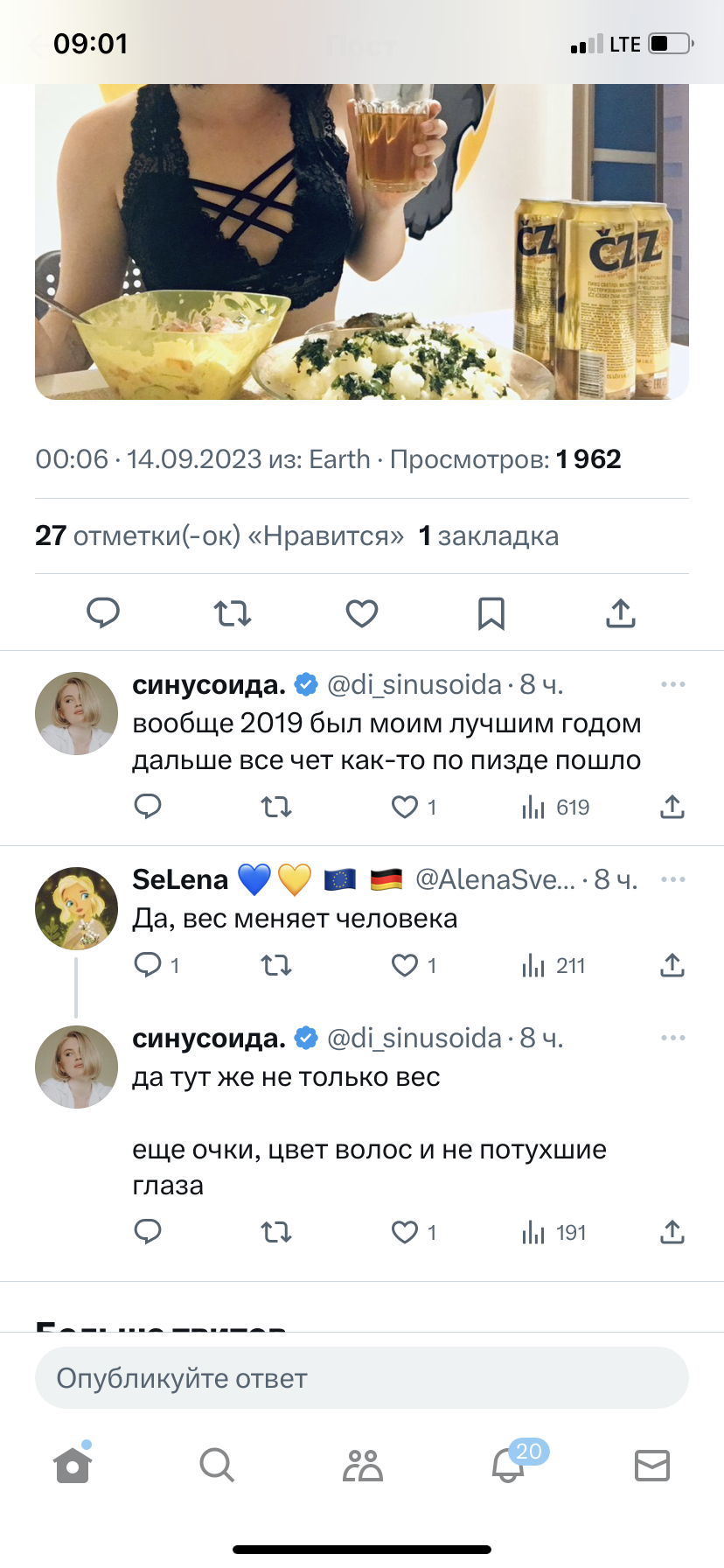Viewport: 724px width, 1568px height.
Task: Open Communities tab in bottom bar
Action: click(363, 1465)
